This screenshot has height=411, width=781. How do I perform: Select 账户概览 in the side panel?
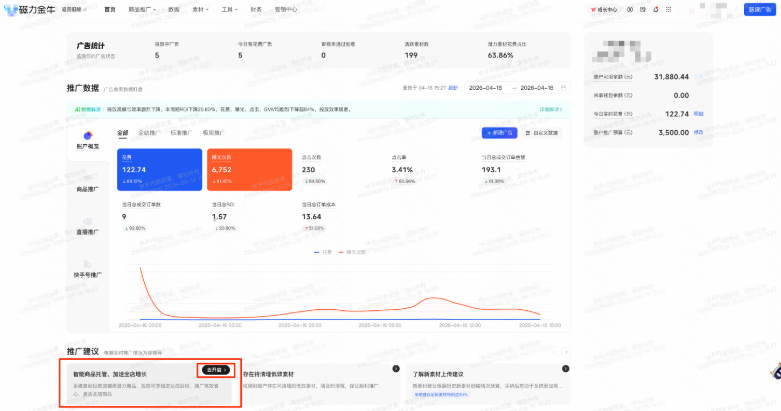(88, 140)
